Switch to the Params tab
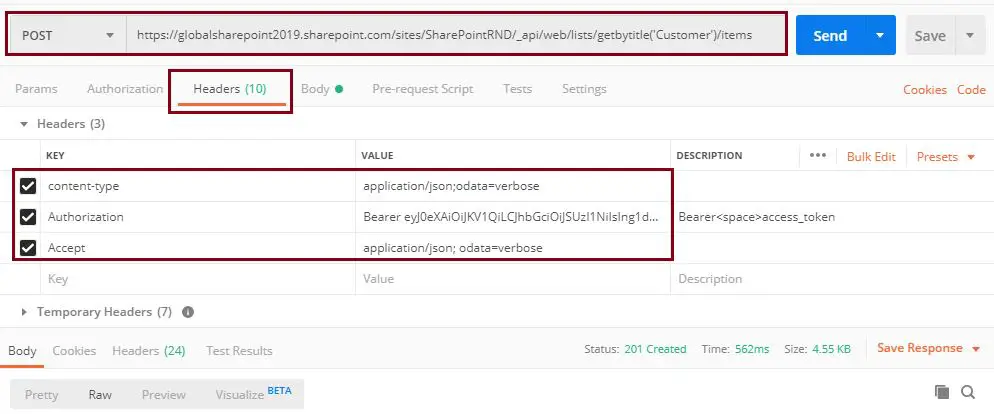The width and height of the screenshot is (994, 414). point(36,89)
